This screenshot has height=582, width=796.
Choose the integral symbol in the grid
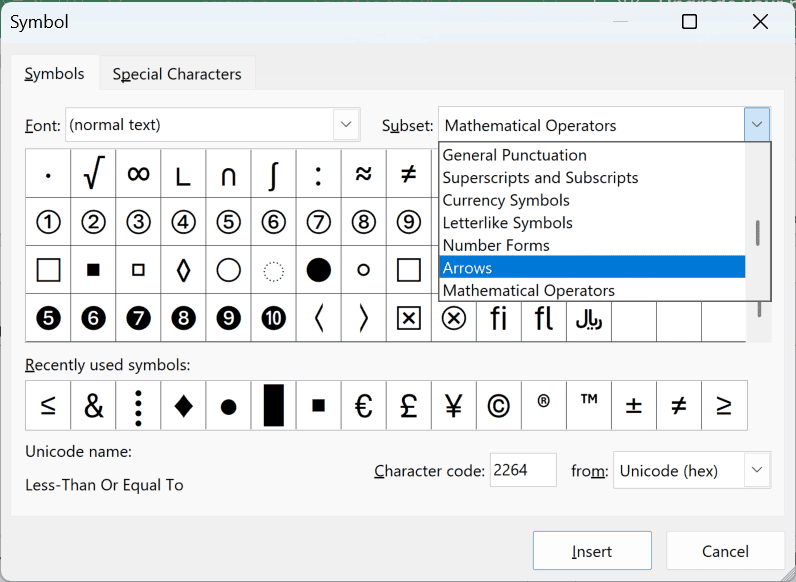click(274, 174)
